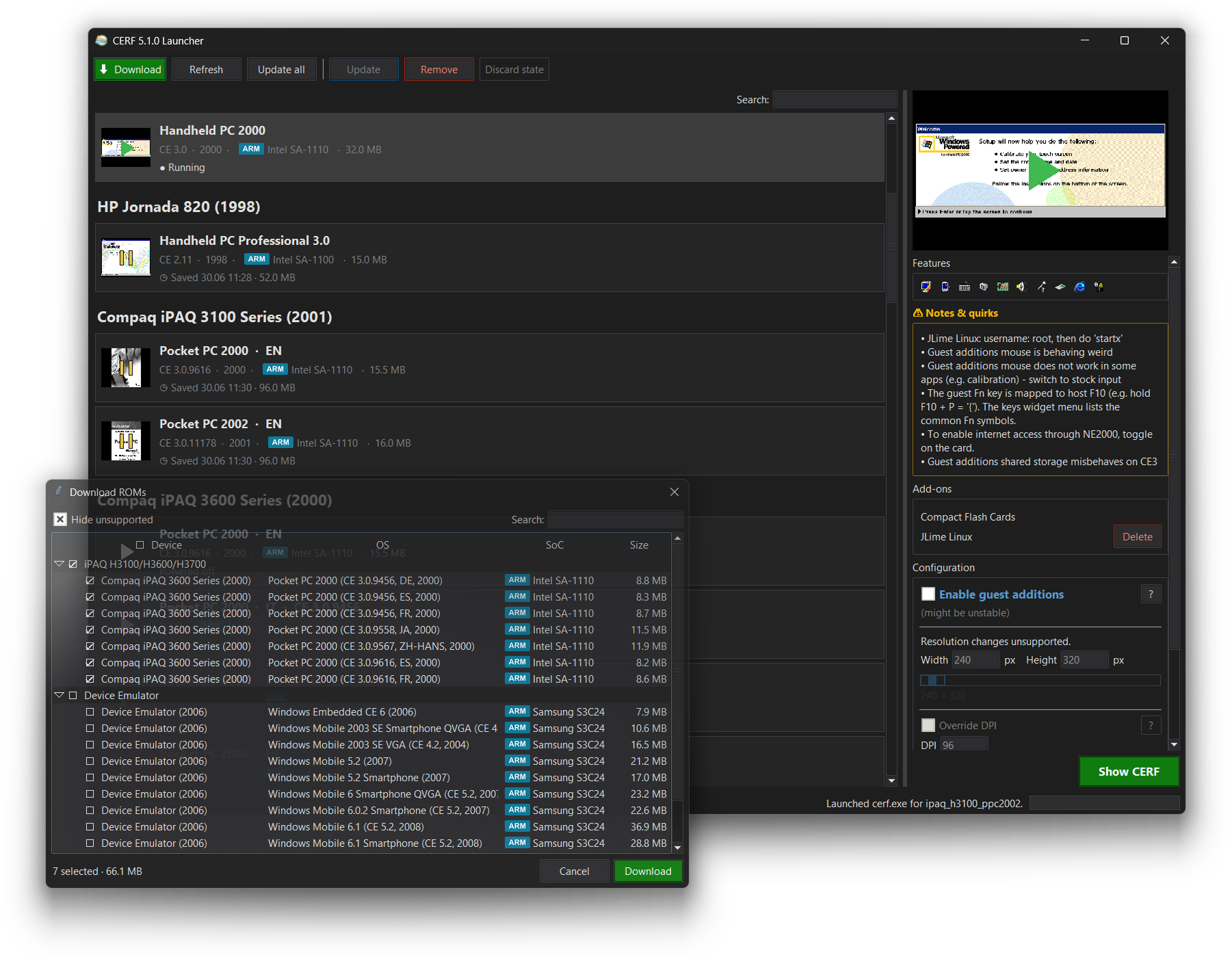Click the device list scroll-up arrow

click(891, 118)
